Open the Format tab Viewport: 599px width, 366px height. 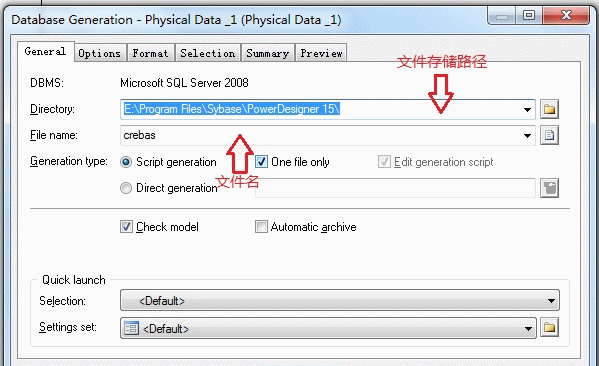151,53
